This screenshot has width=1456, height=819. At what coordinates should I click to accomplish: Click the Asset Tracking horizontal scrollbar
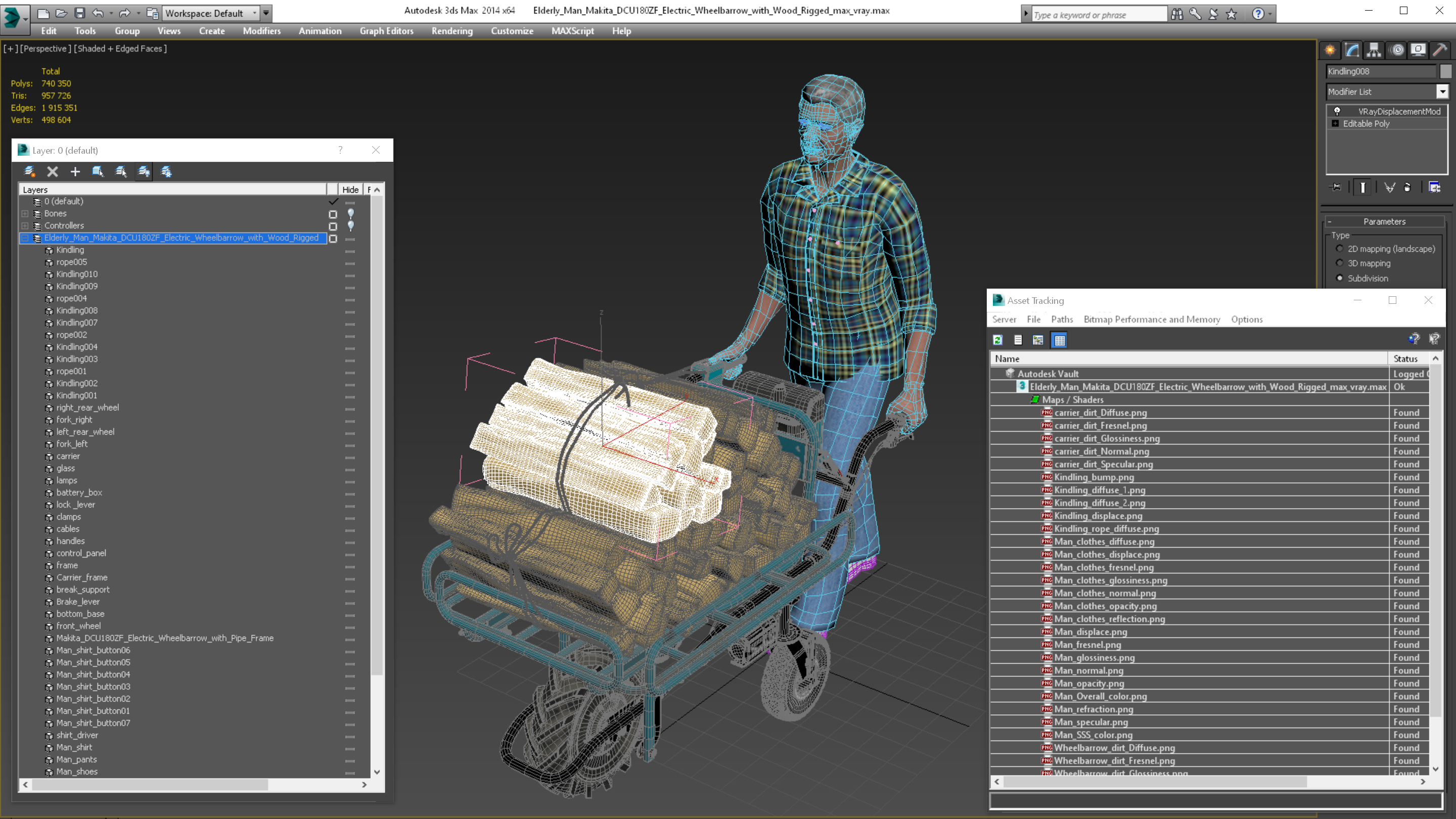tap(1155, 782)
